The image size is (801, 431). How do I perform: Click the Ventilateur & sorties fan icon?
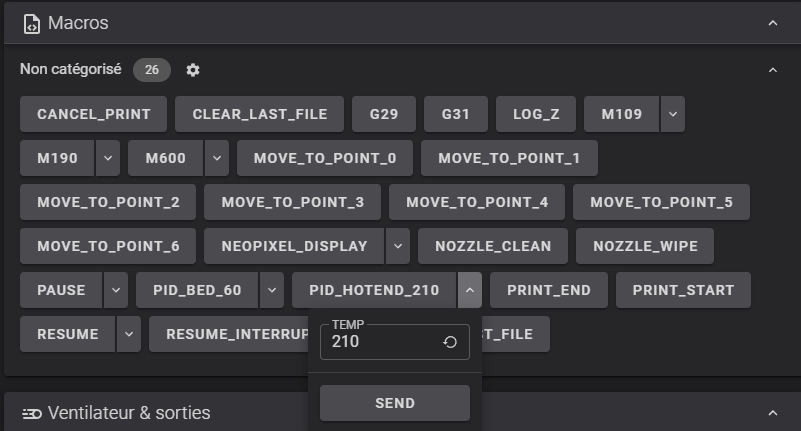point(31,413)
